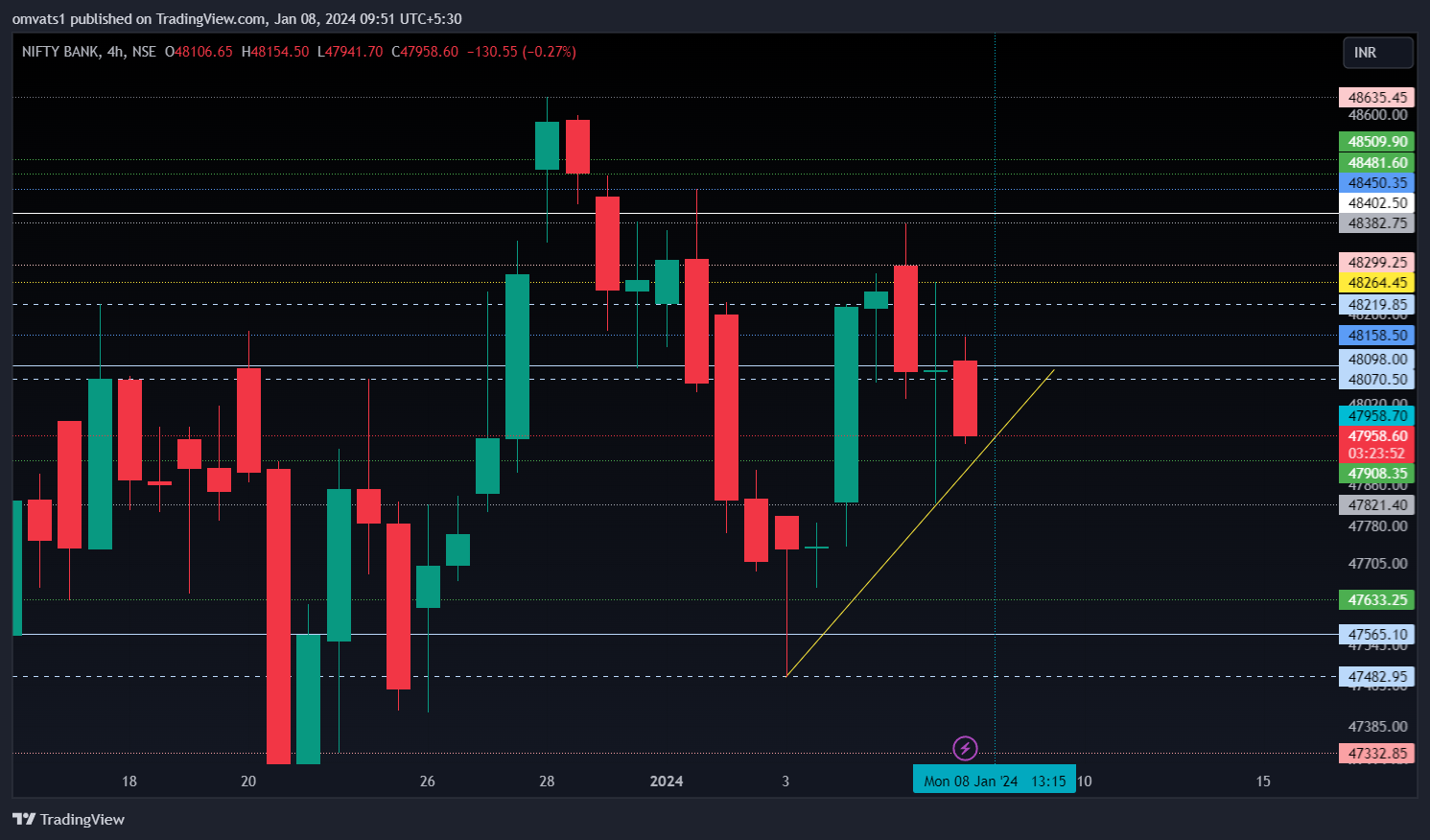
Task: Click the cyan 47958.70 price label
Action: pos(1376,416)
